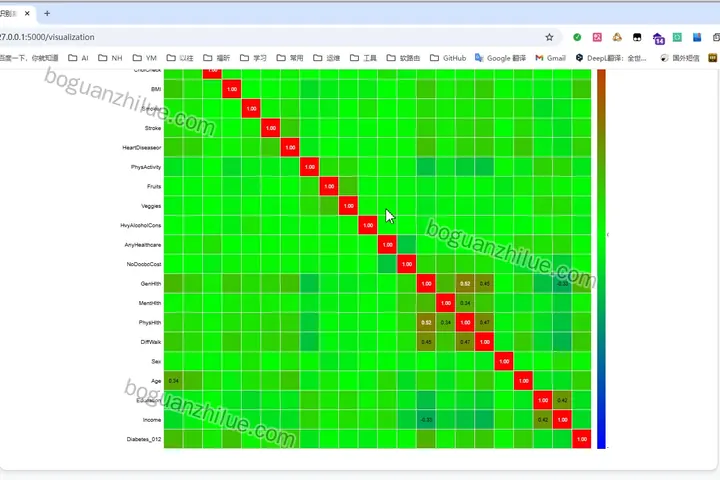Click the Sex diagonal 1.00 cell
Image resolution: width=720 pixels, height=480 pixels.
[x=504, y=361]
